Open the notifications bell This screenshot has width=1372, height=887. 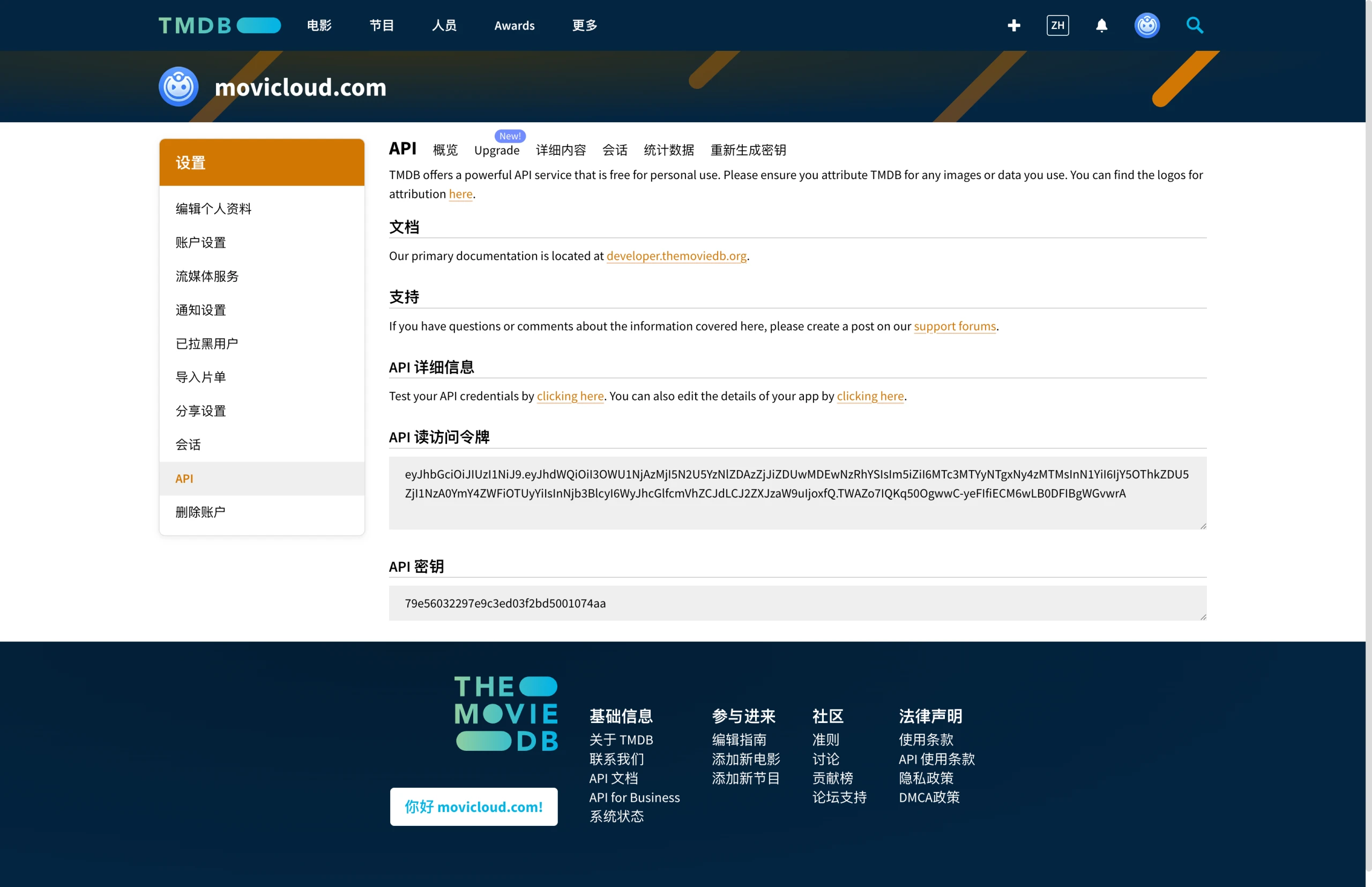(1101, 25)
